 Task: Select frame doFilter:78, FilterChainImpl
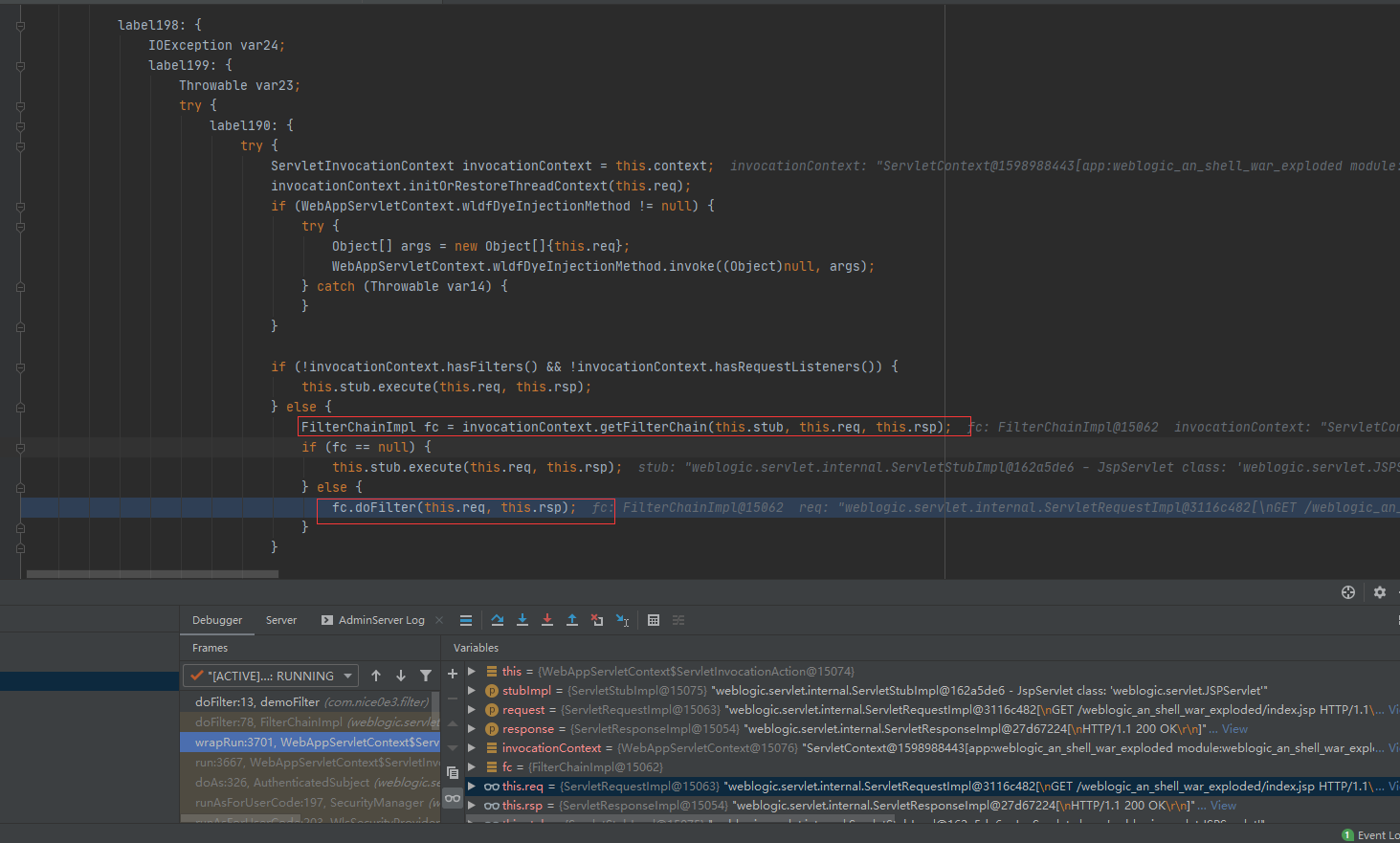311,722
